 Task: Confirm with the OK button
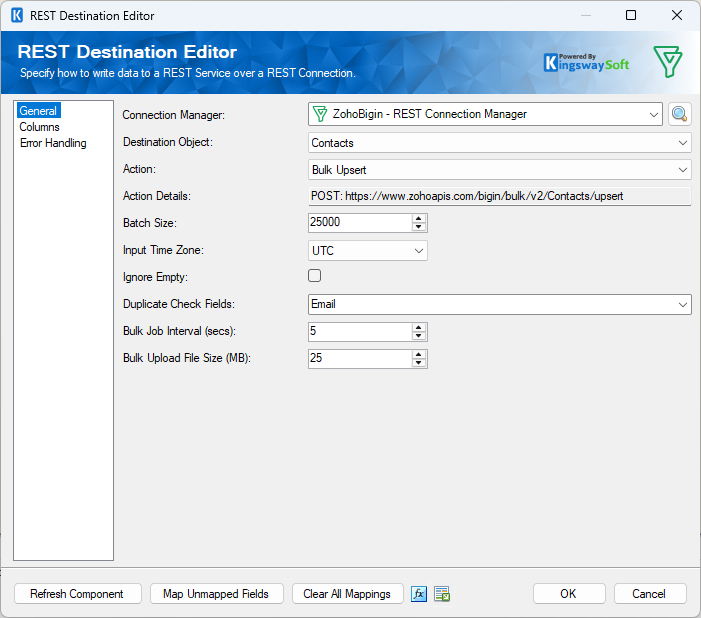pos(569,594)
